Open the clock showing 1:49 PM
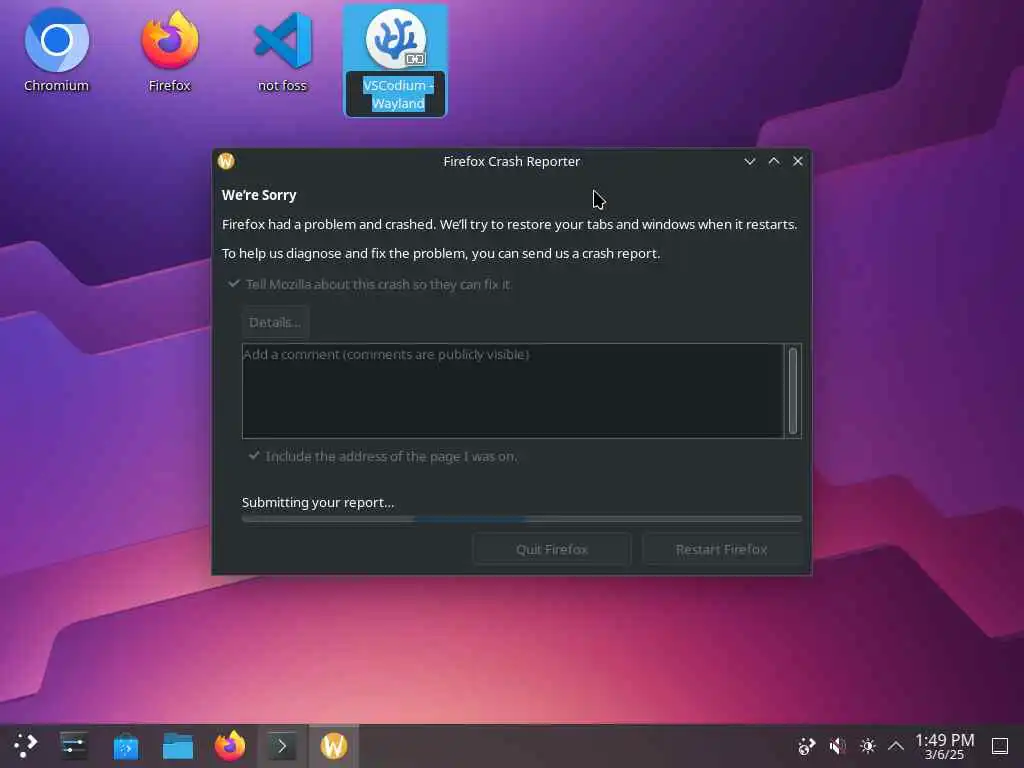Image resolution: width=1024 pixels, height=768 pixels. [944, 746]
